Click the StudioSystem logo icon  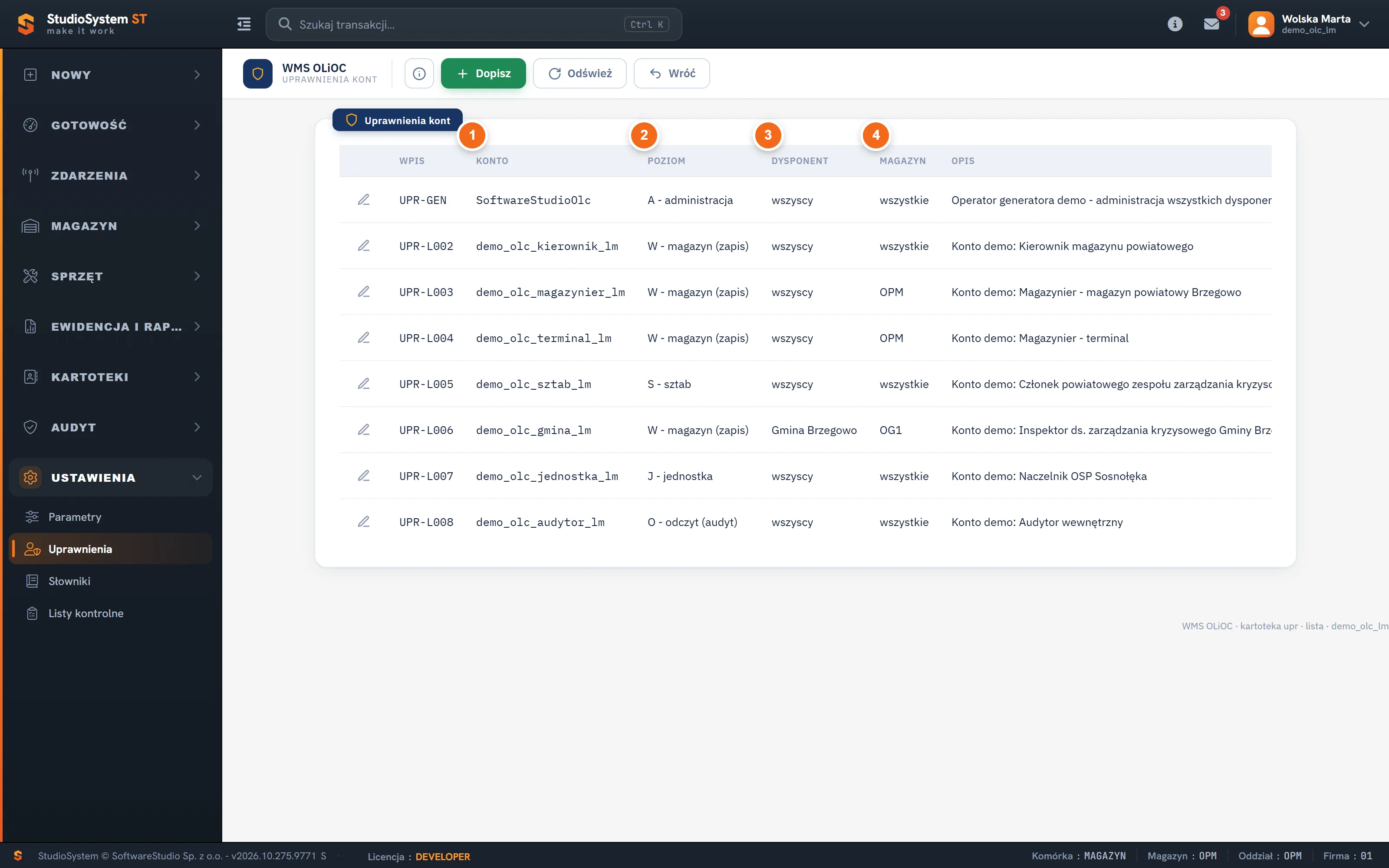pyautogui.click(x=26, y=24)
